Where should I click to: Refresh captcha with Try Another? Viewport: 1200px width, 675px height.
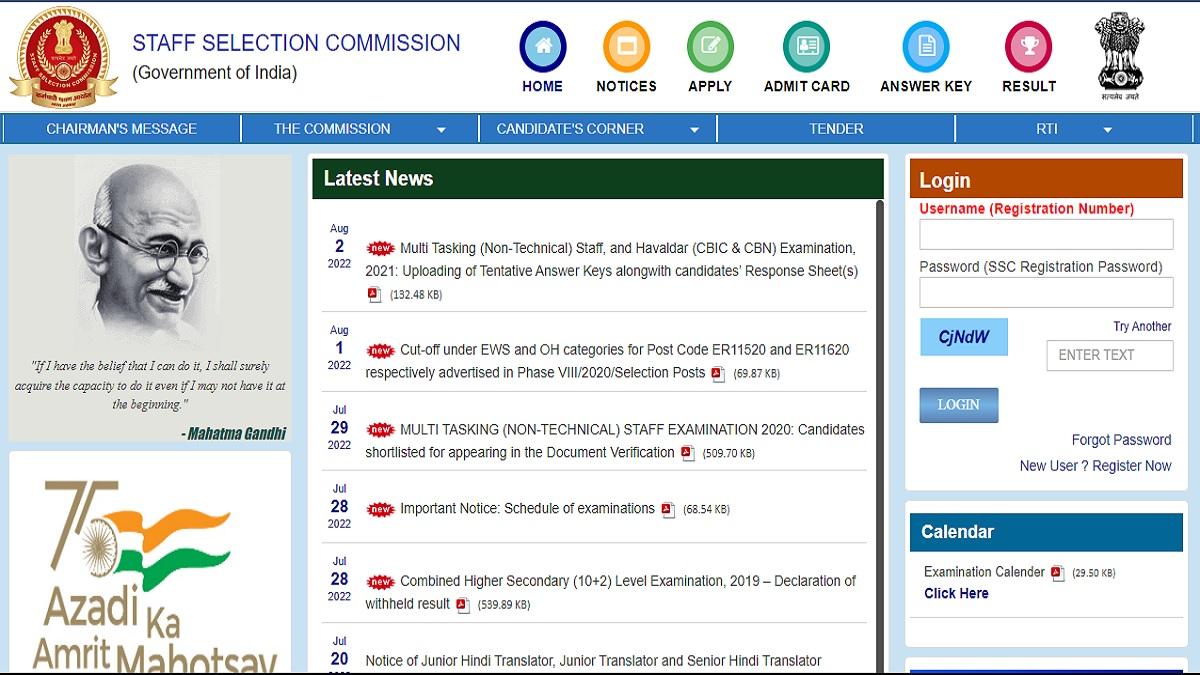tap(1143, 326)
